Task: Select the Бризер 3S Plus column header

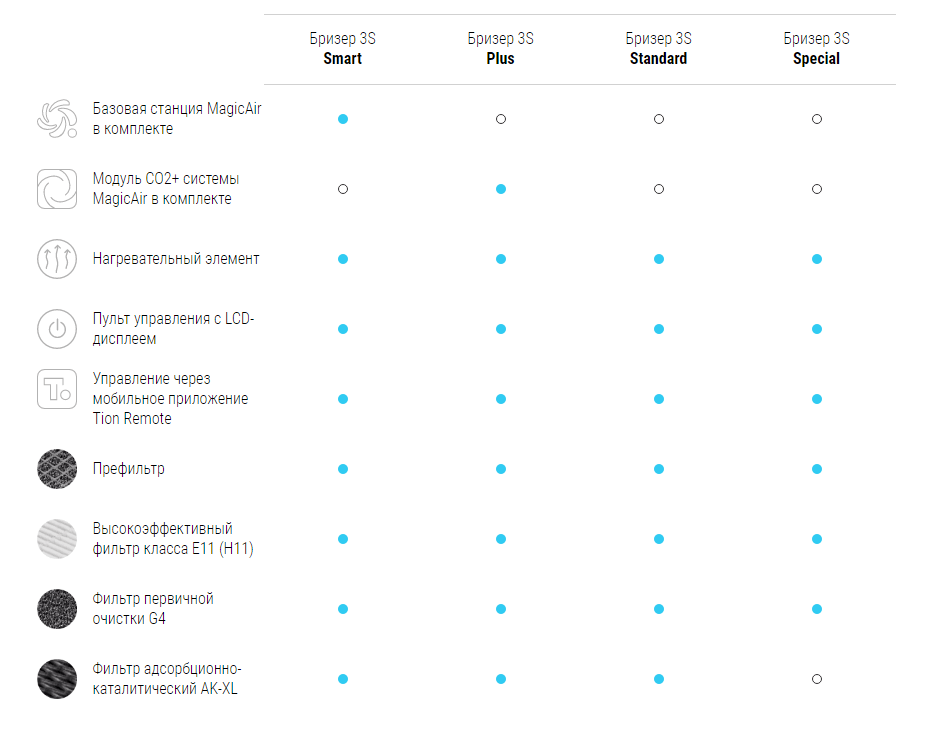Action: coord(501,49)
